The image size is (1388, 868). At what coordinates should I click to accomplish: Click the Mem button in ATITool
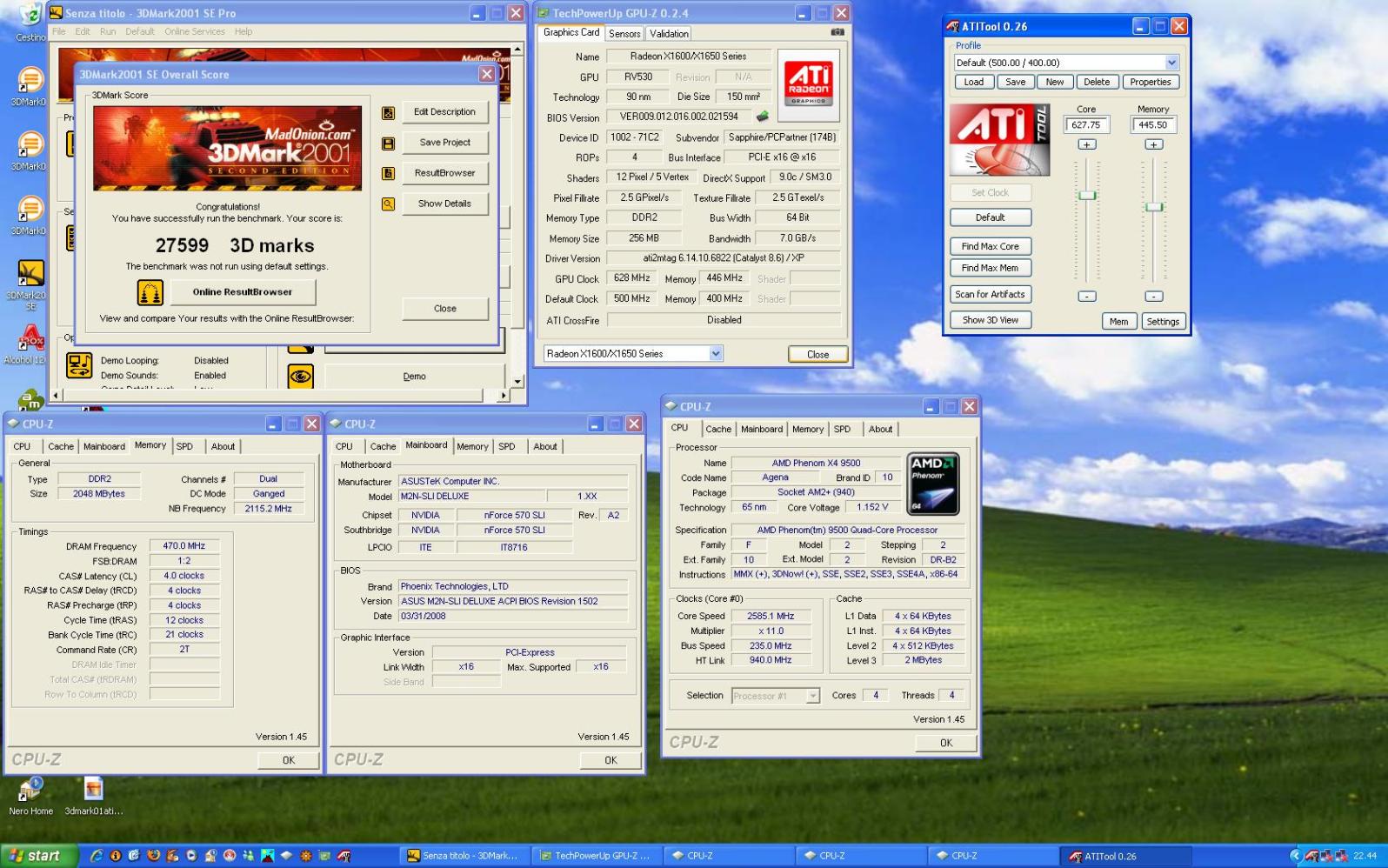(x=1118, y=321)
